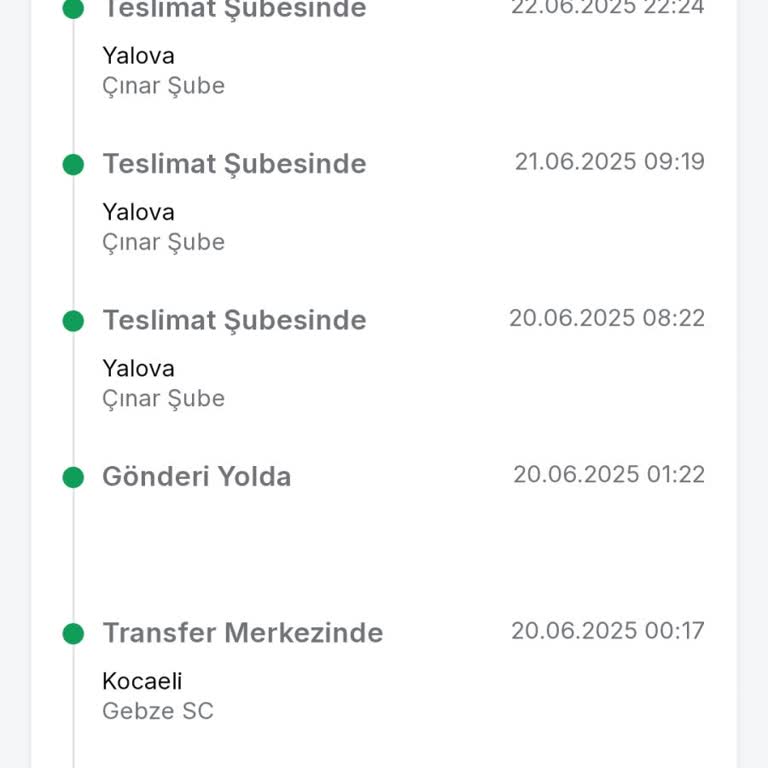Open Çınar Şube under the 20.06.2025 08:22 entry
The image size is (768, 768).
[163, 399]
